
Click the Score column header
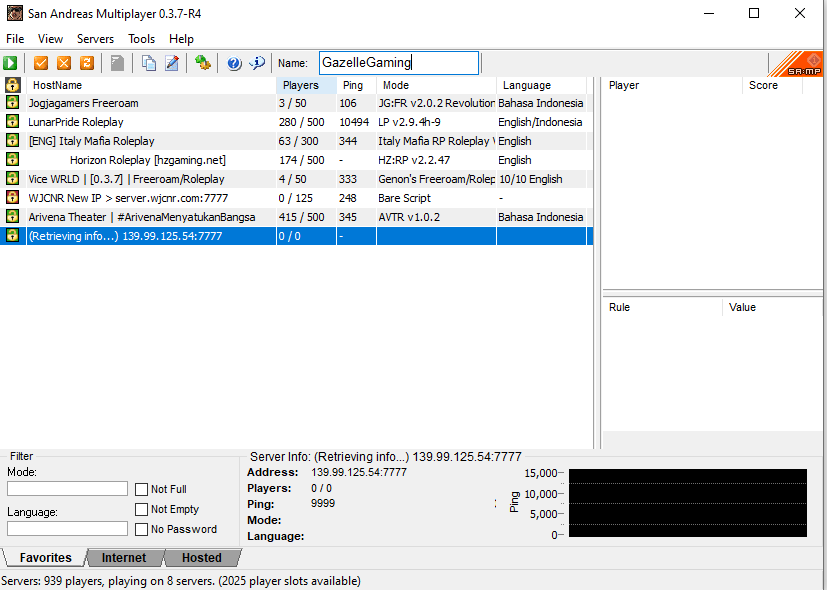tap(772, 85)
